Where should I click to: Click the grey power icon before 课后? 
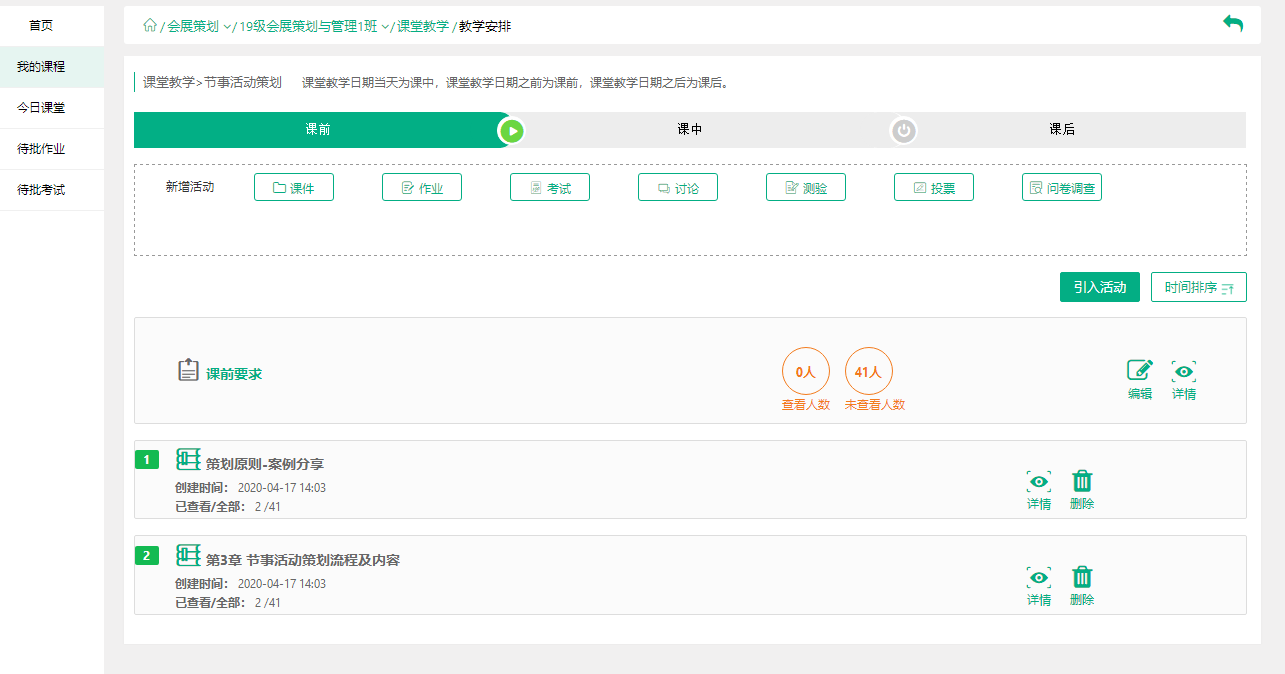coord(904,130)
